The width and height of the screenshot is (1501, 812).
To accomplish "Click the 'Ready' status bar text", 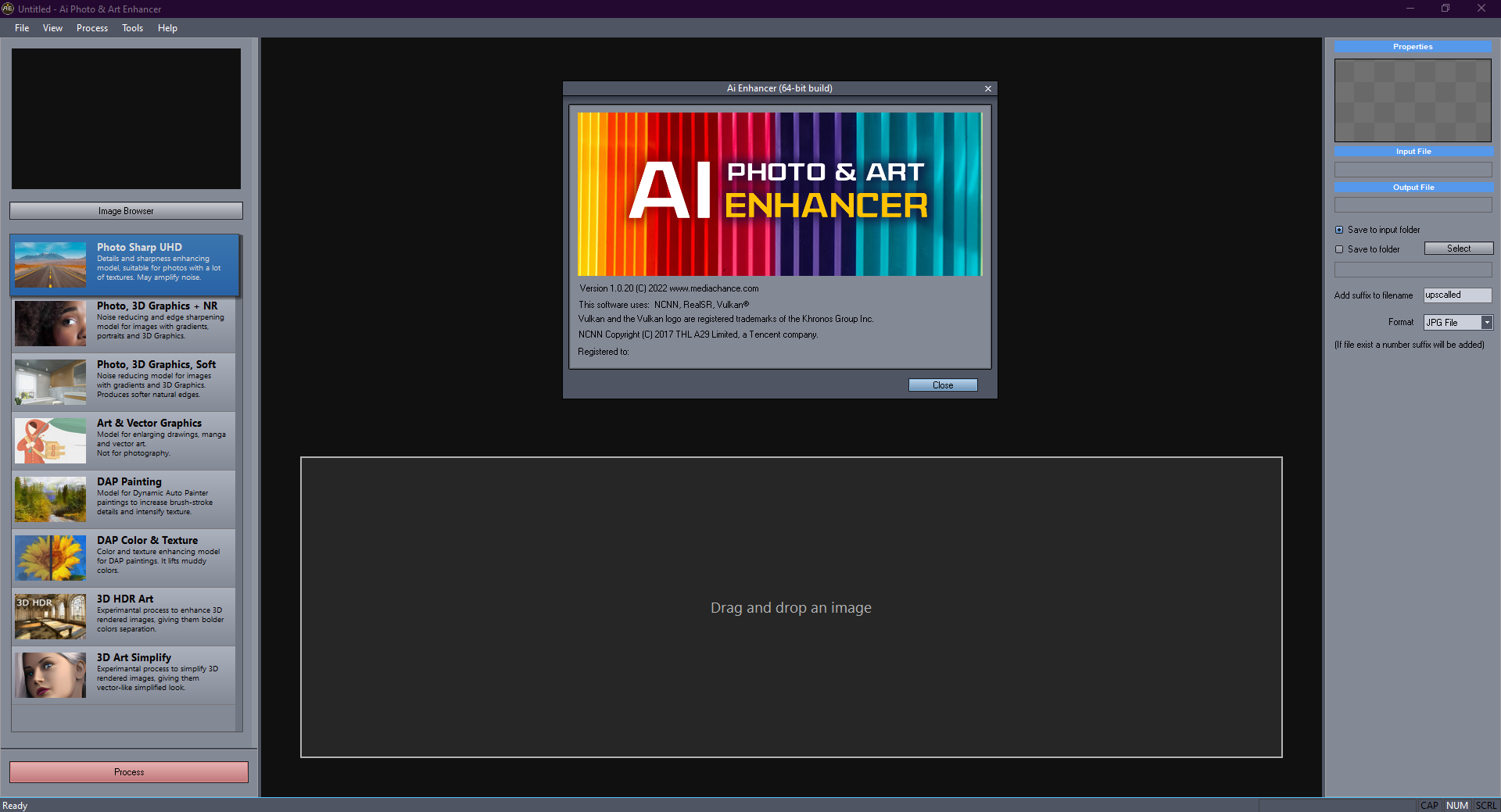I will coord(15,806).
